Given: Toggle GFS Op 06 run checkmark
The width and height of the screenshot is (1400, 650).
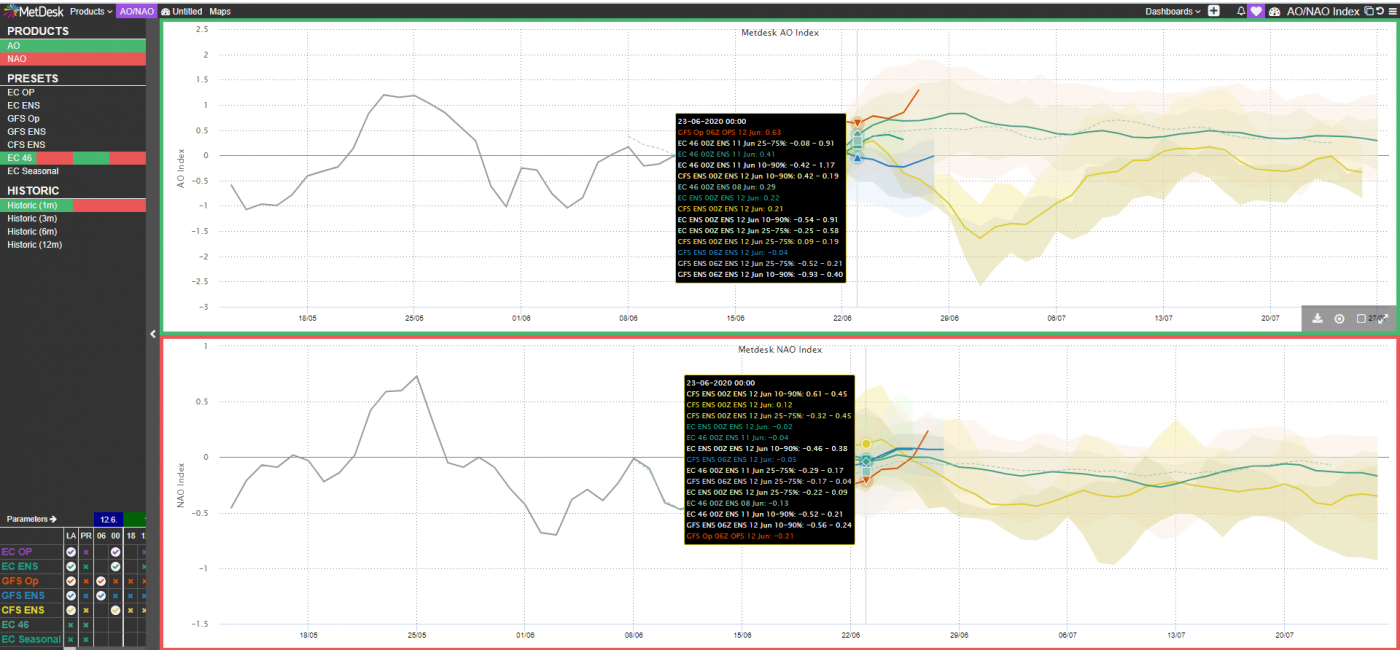Looking at the screenshot, I should click(101, 581).
